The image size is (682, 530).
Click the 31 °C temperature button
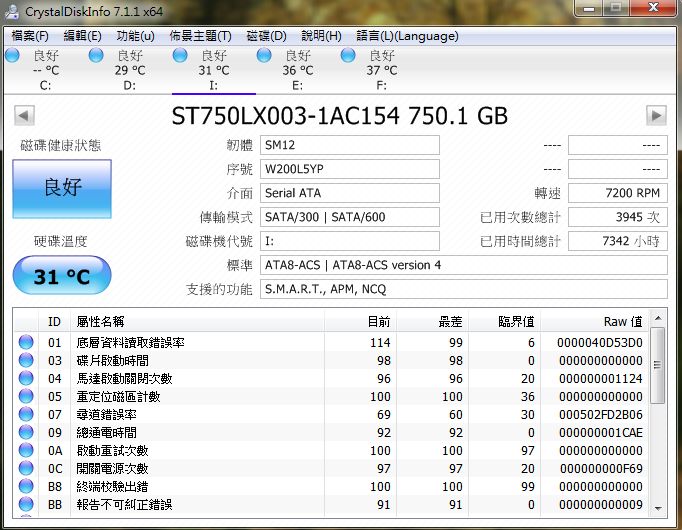coord(62,276)
